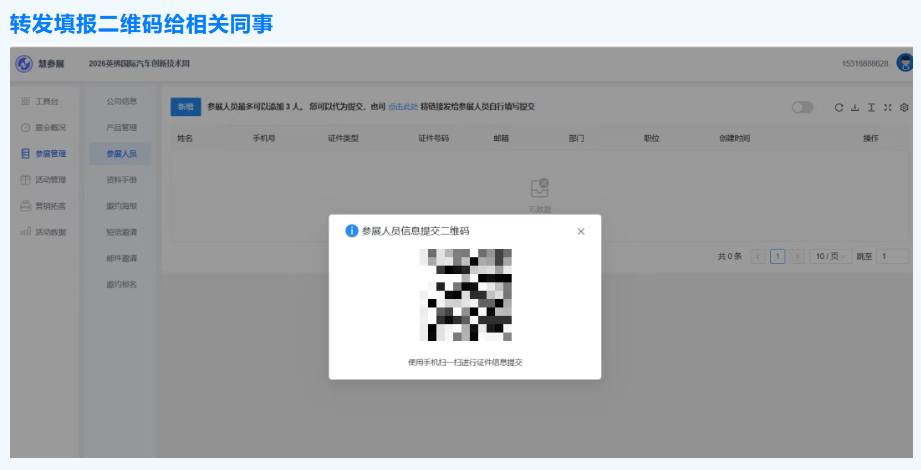Open 活动管理 in the left sidebar

point(51,180)
